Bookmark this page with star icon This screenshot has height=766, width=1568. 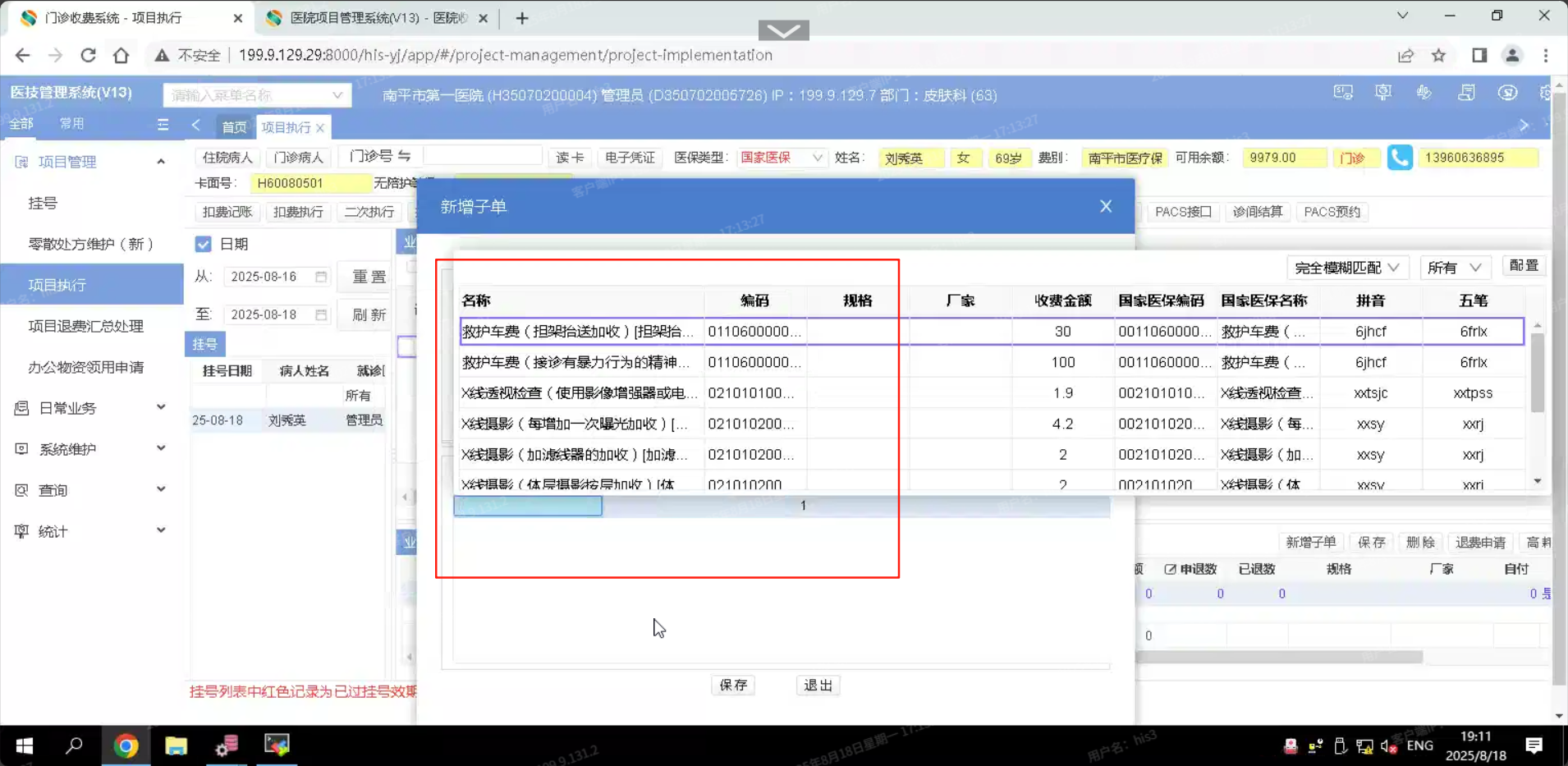[x=1438, y=55]
